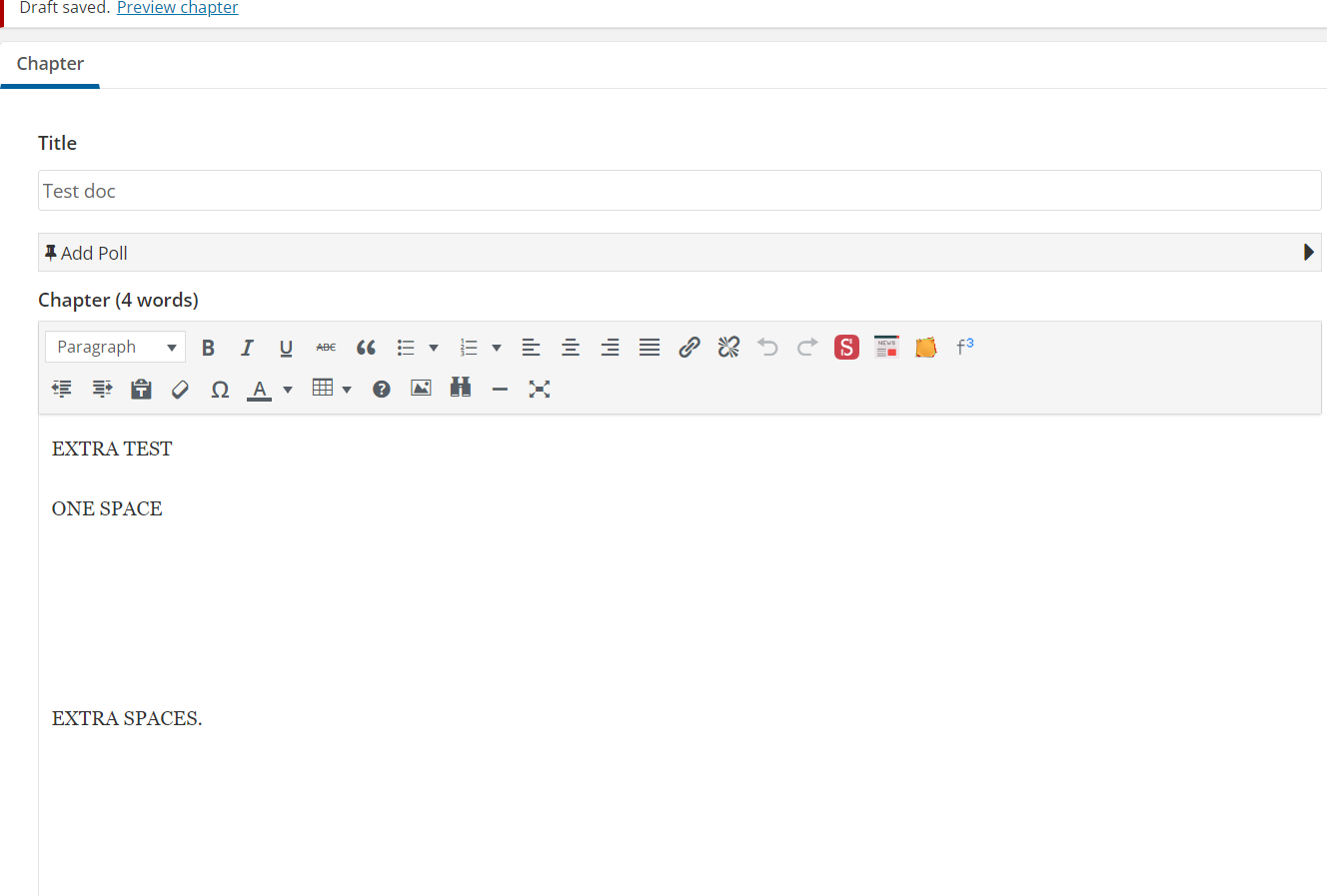The height and width of the screenshot is (896, 1327).
Task: Click the remove link icon
Action: [x=728, y=348]
